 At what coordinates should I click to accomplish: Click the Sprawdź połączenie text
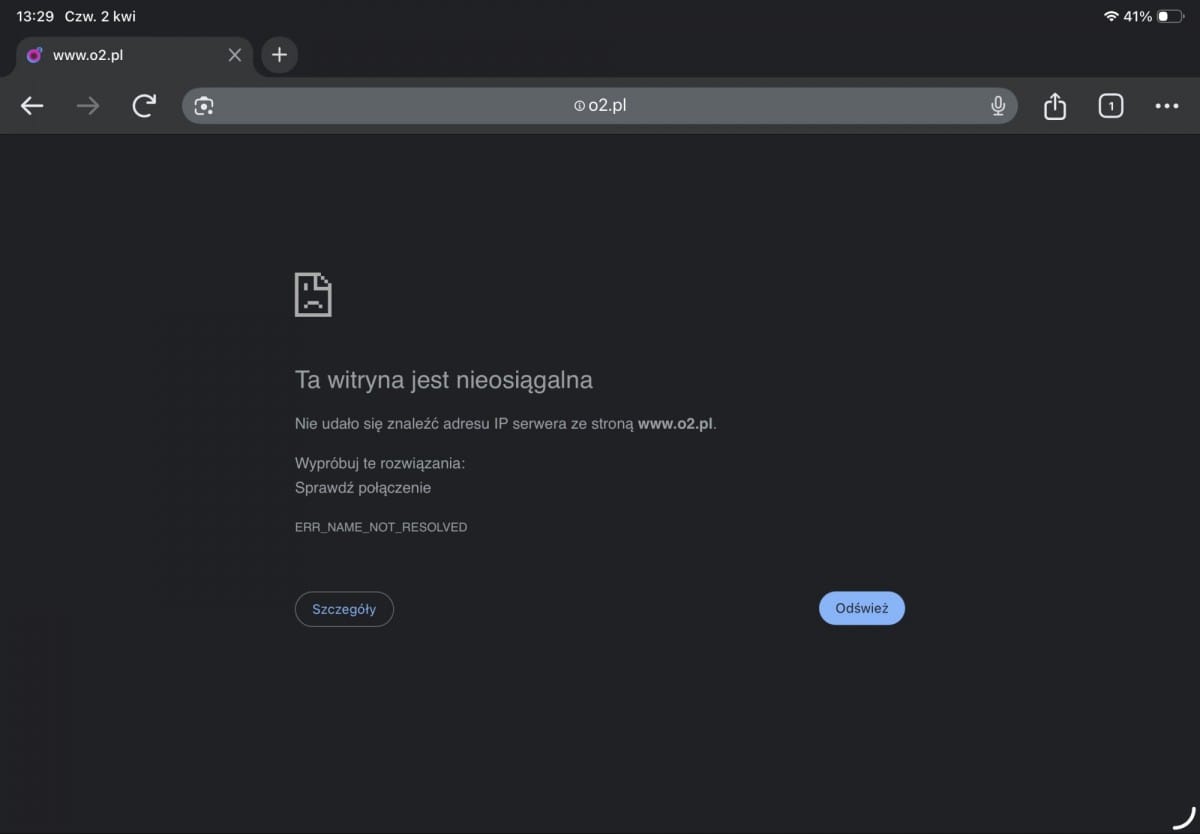point(363,488)
